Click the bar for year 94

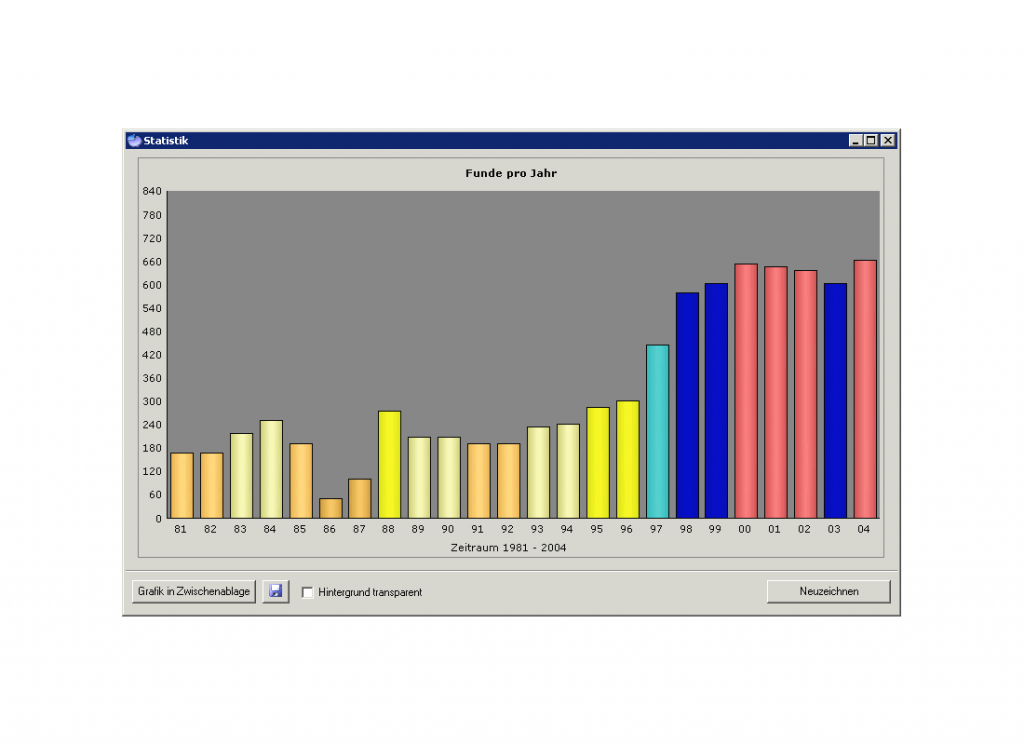point(568,471)
